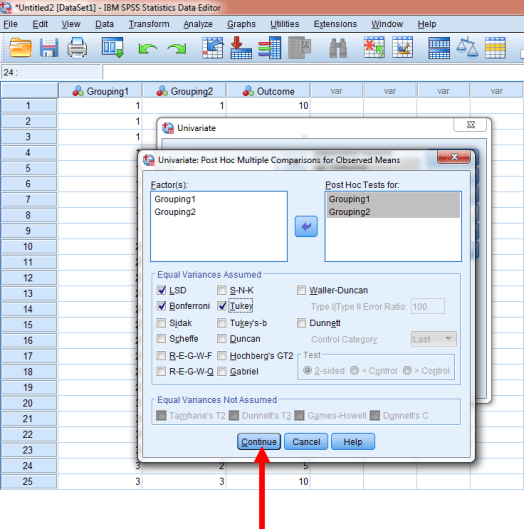Image resolution: width=524 pixels, height=529 pixels.
Task: Uncheck the Tukey checkbox
Action: tap(222, 306)
